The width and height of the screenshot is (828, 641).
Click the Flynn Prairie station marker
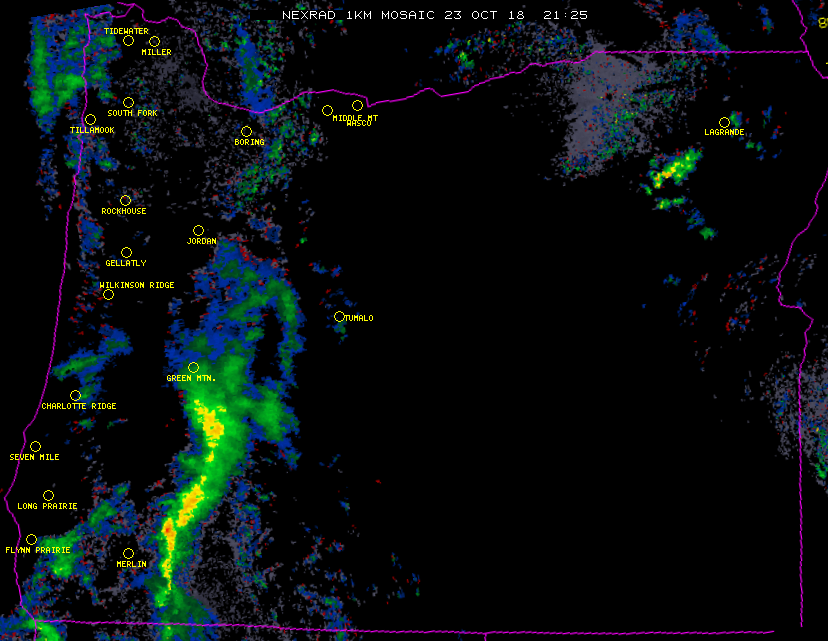(31, 540)
